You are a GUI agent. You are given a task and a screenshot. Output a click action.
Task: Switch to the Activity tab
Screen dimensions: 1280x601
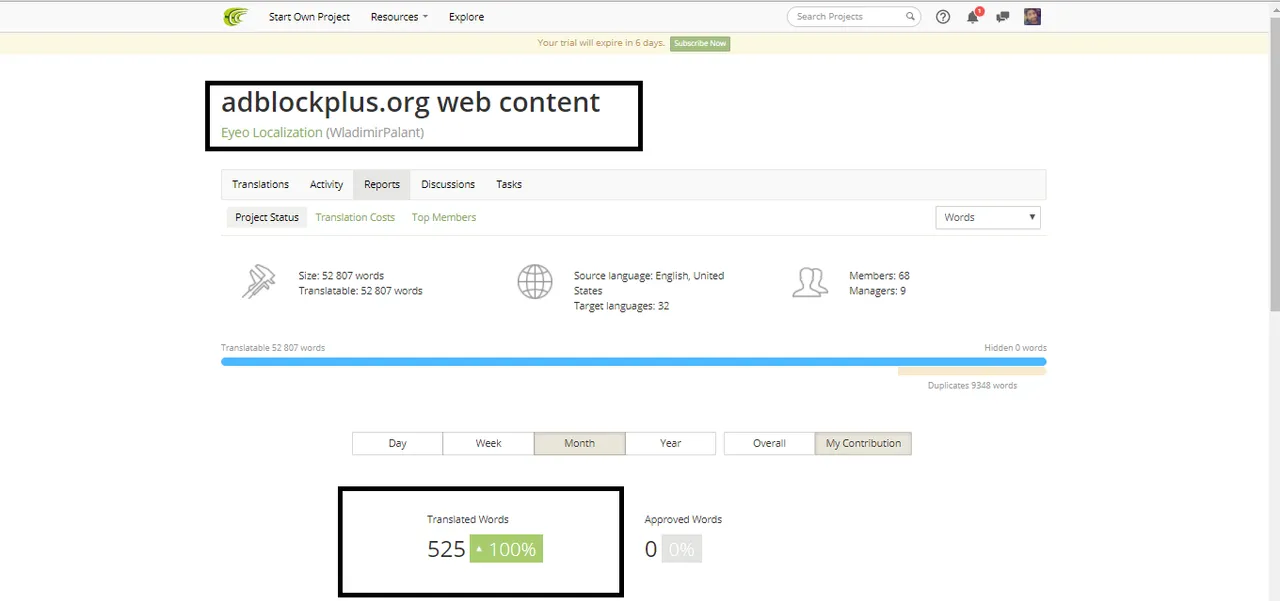click(326, 184)
